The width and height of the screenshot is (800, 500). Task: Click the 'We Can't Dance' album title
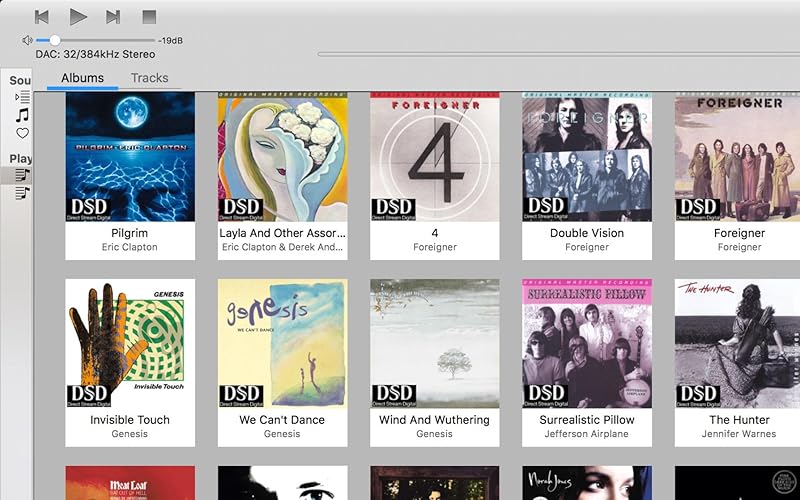(282, 420)
